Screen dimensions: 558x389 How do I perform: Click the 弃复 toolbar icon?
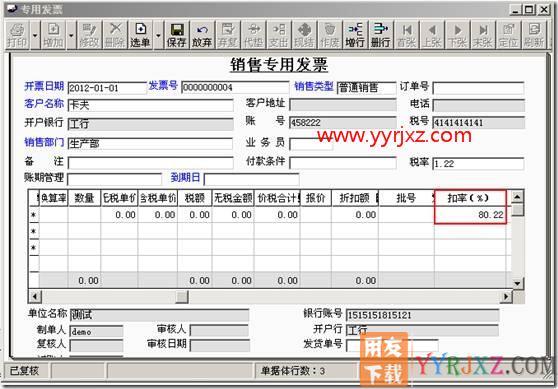click(228, 35)
